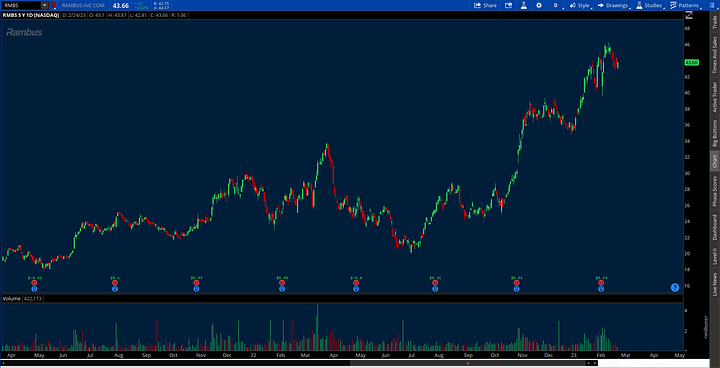Click the 'RAMBUS INC COM' company name
Screen dimensions: 720x368
(83, 6)
